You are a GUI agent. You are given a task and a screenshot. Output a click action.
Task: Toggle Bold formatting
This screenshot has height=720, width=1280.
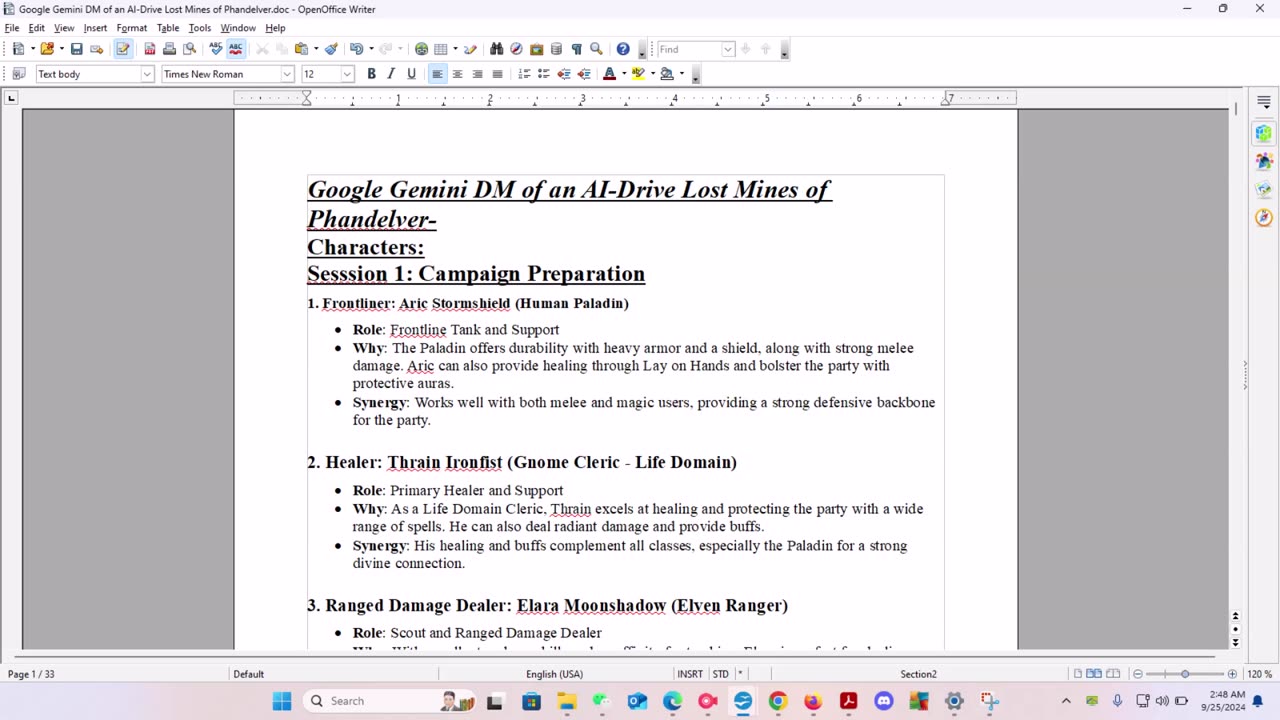(371, 74)
